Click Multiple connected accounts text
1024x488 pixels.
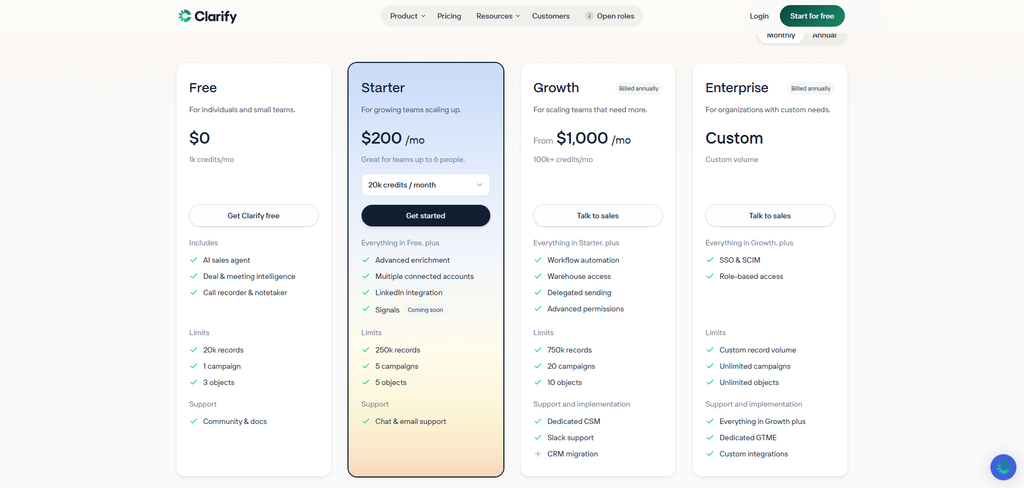point(424,276)
